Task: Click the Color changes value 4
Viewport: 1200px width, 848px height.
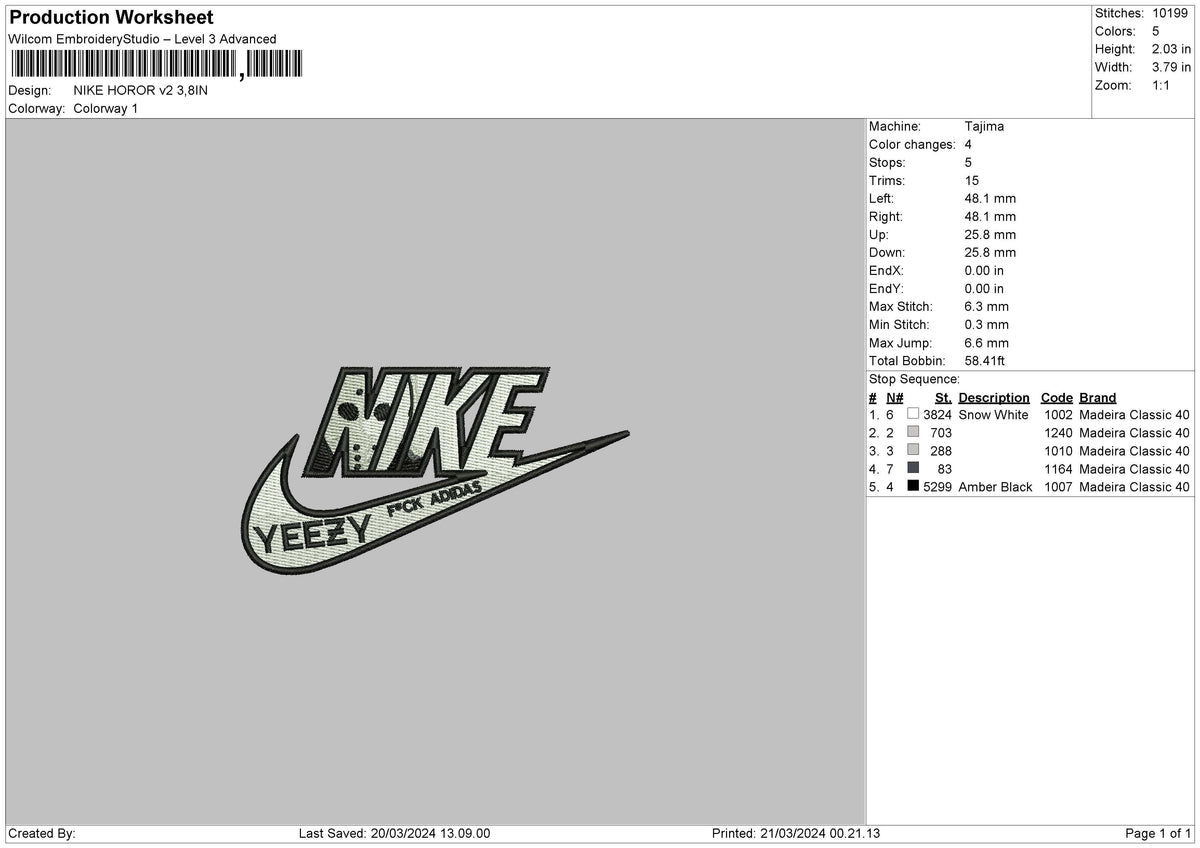Action: pos(969,144)
